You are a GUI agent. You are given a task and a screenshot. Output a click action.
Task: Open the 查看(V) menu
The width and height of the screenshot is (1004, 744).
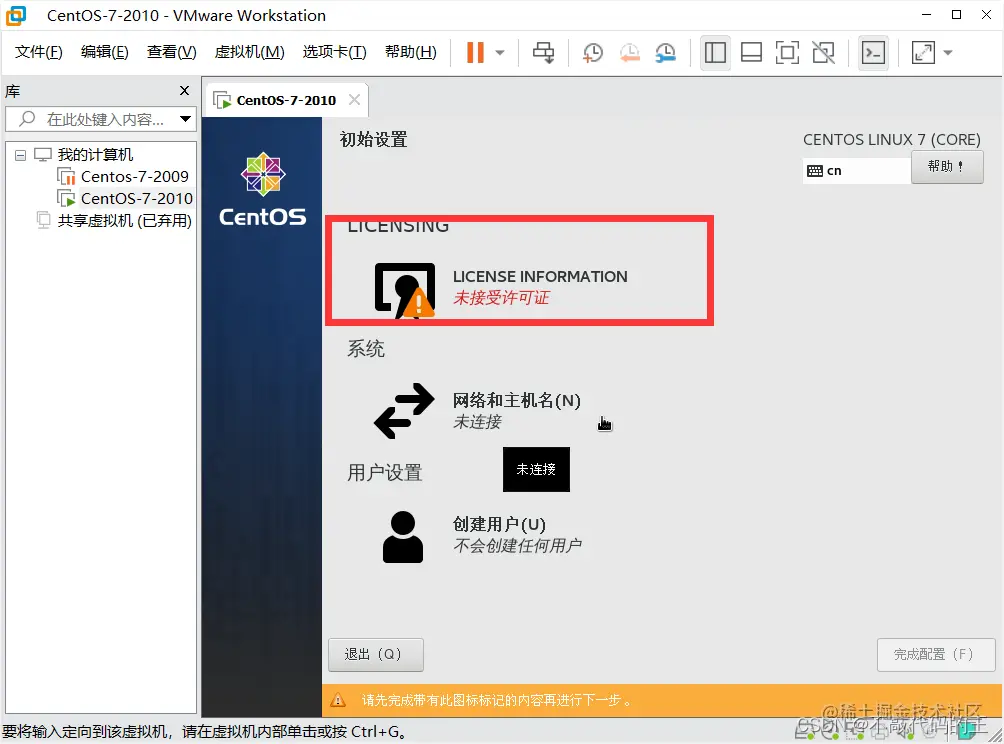(172, 52)
